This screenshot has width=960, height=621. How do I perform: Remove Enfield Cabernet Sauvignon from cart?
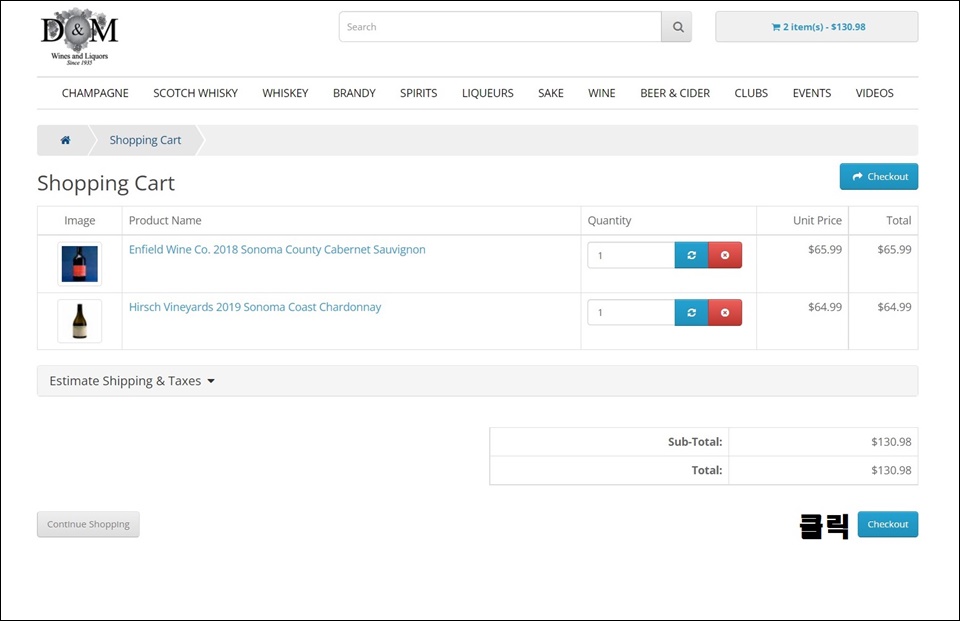tap(725, 255)
